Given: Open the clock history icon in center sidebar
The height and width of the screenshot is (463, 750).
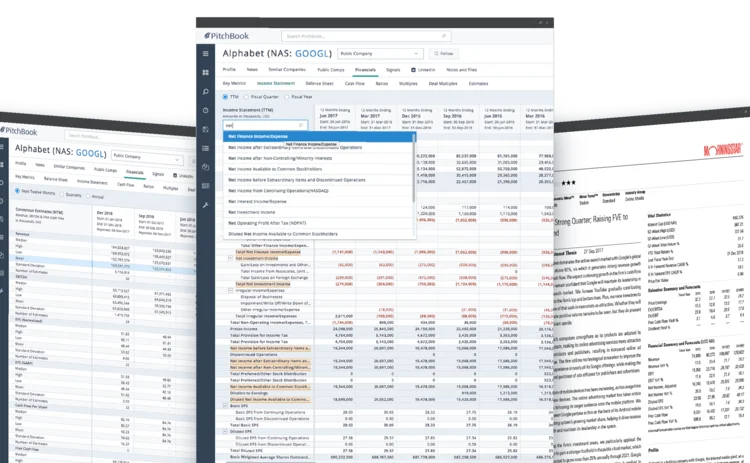Looking at the screenshot, I should tap(205, 110).
